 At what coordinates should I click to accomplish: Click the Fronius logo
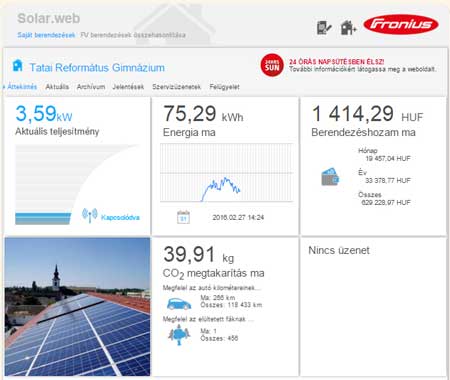pyautogui.click(x=401, y=24)
